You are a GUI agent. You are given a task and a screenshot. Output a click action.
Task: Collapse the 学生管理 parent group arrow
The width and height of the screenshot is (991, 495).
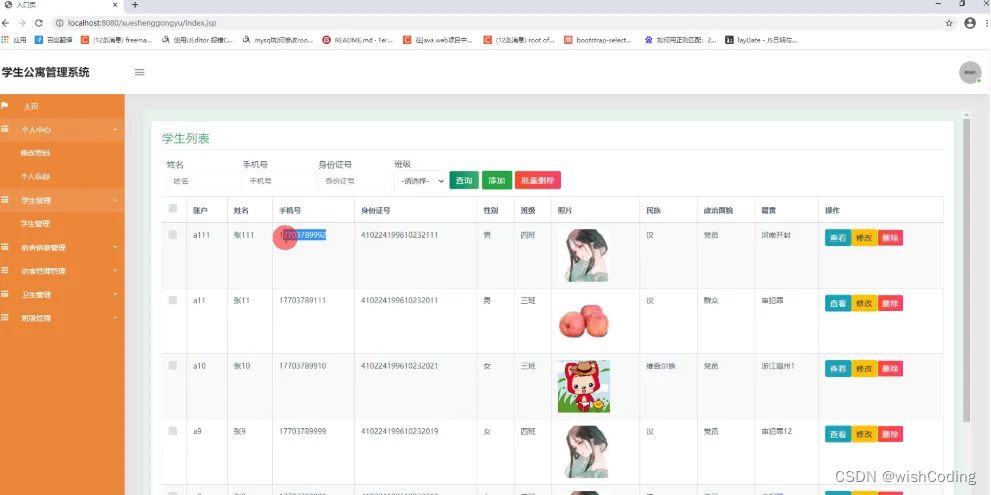click(x=115, y=200)
